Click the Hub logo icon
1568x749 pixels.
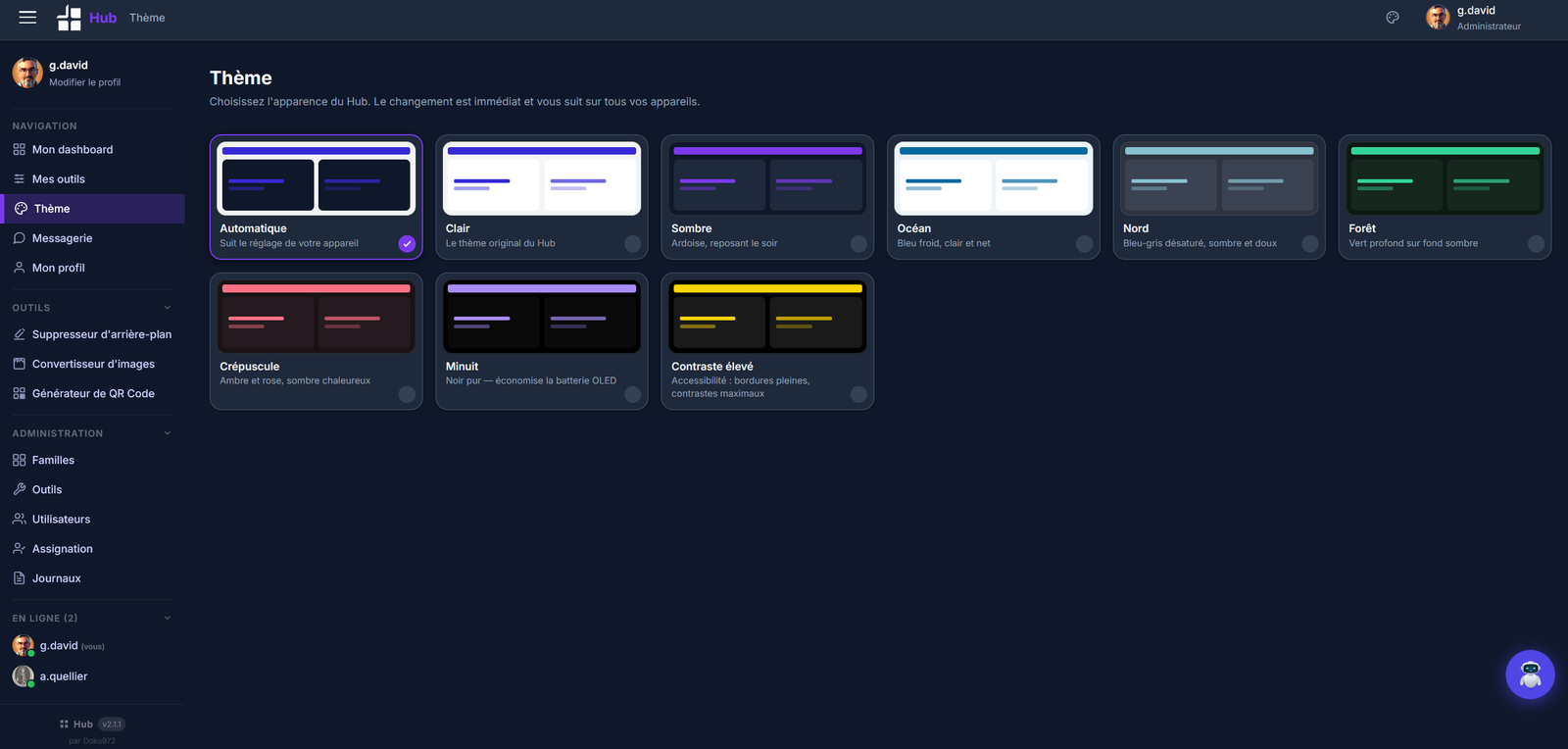pos(69,18)
